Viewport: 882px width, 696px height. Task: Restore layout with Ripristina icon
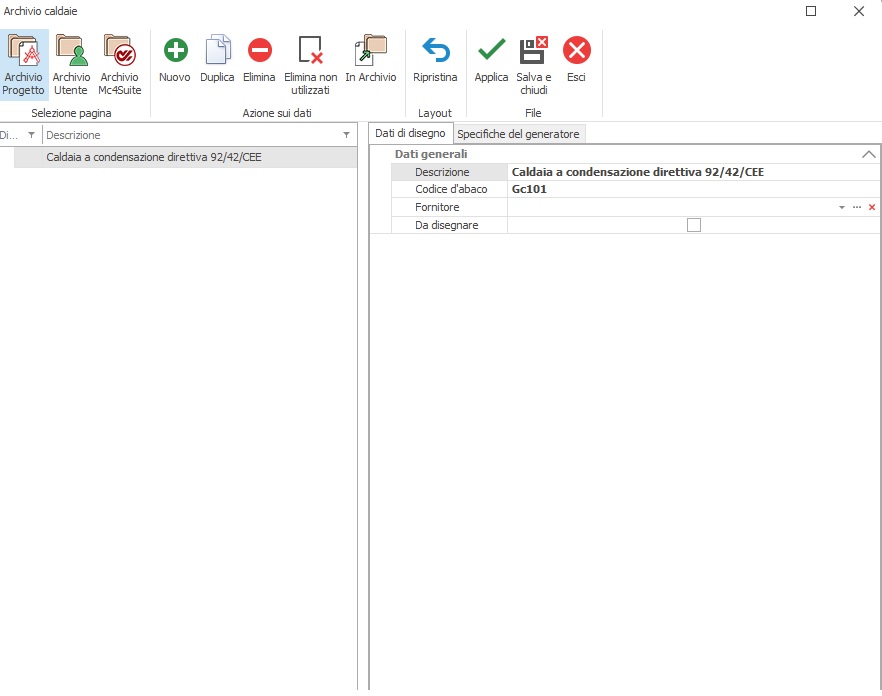point(435,51)
